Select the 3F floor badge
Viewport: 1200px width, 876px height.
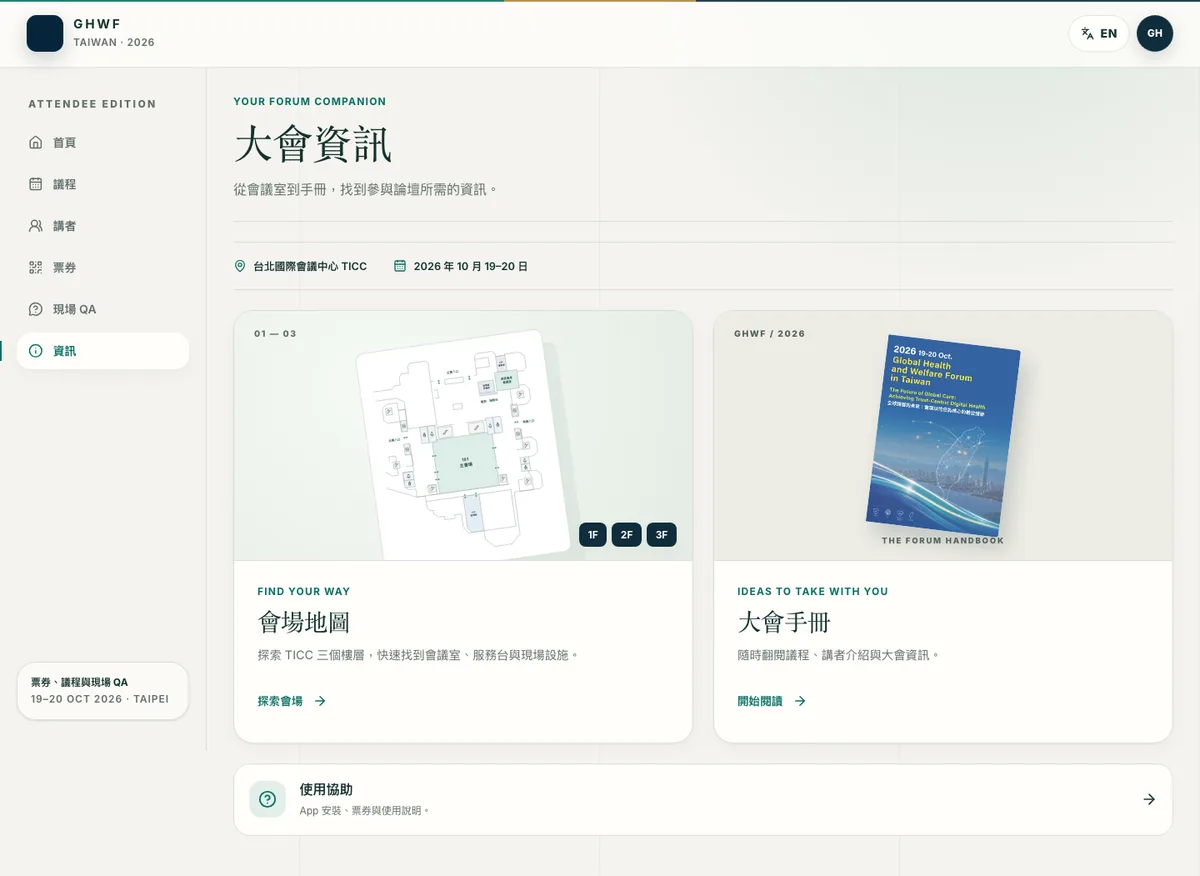(662, 535)
